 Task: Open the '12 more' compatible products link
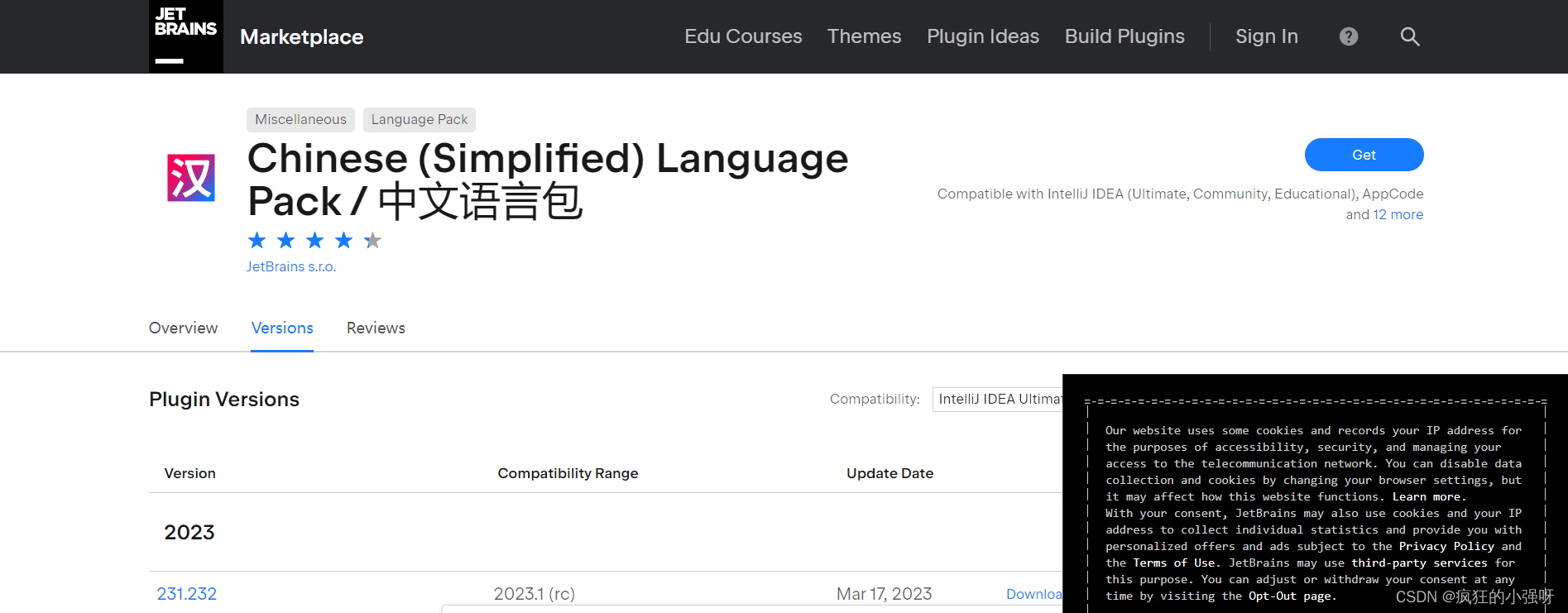[x=1398, y=214]
